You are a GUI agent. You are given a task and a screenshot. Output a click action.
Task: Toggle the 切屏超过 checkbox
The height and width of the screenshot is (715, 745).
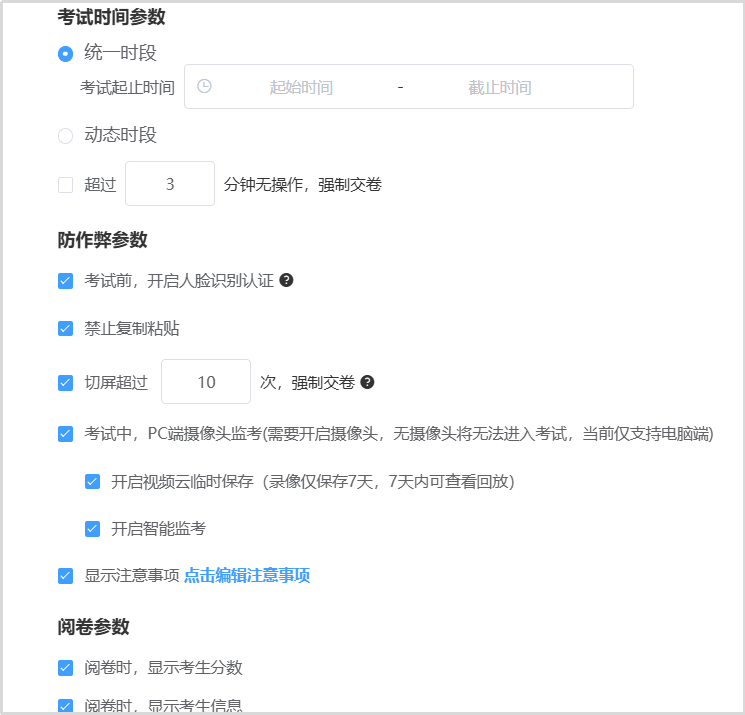[x=66, y=382]
